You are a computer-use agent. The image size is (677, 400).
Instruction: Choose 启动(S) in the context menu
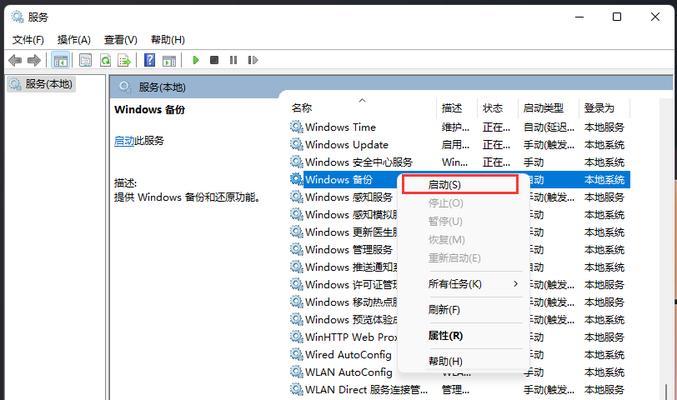pyautogui.click(x=460, y=185)
